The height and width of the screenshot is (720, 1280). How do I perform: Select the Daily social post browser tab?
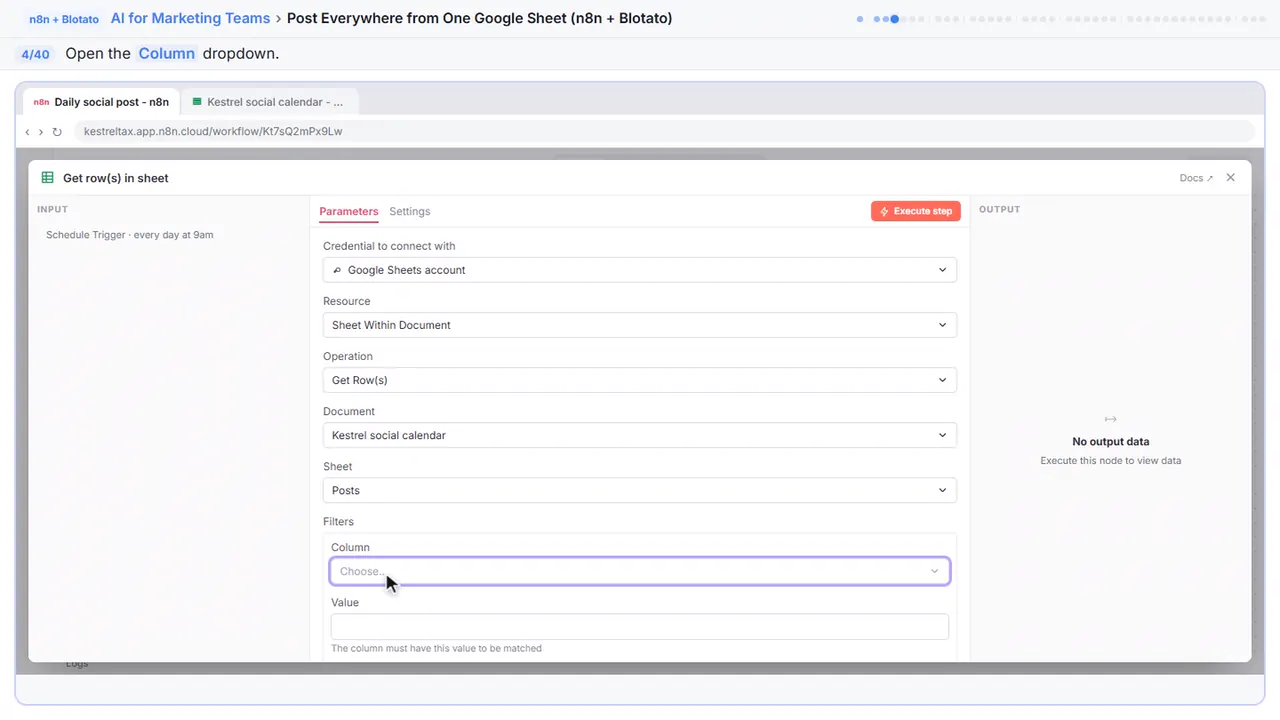click(x=101, y=102)
